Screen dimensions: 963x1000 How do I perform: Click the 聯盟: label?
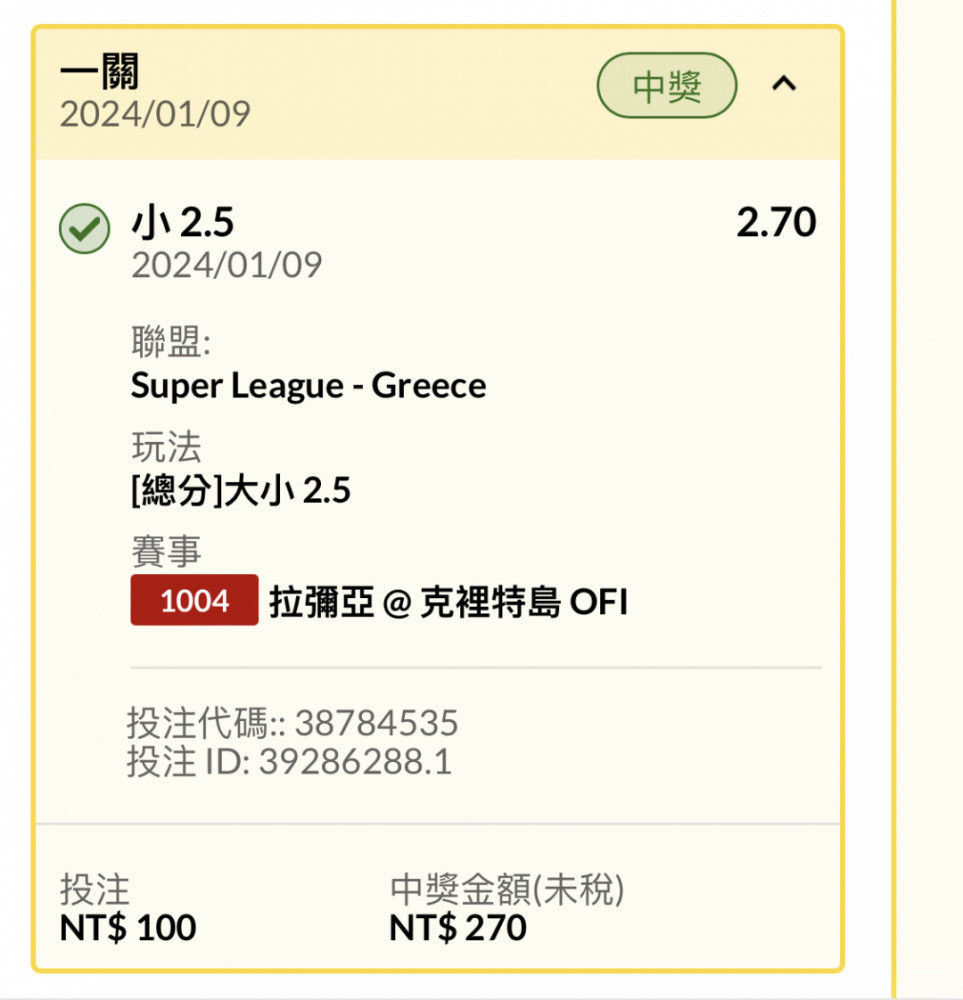pyautogui.click(x=171, y=341)
